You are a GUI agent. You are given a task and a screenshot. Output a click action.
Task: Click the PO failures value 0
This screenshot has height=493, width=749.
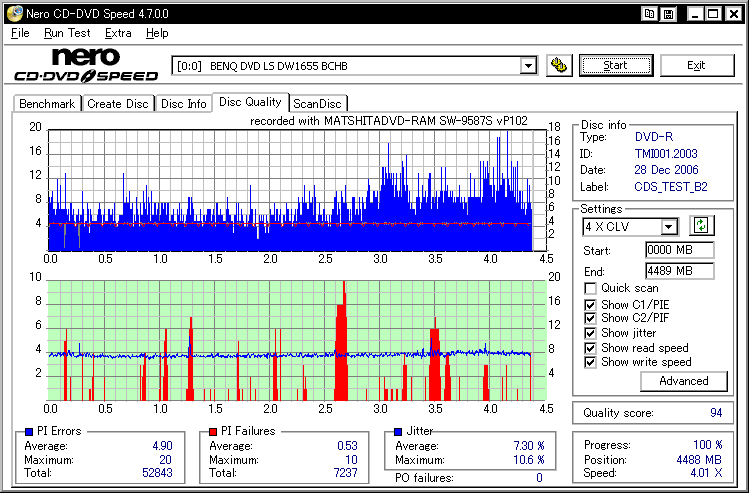pyautogui.click(x=539, y=478)
